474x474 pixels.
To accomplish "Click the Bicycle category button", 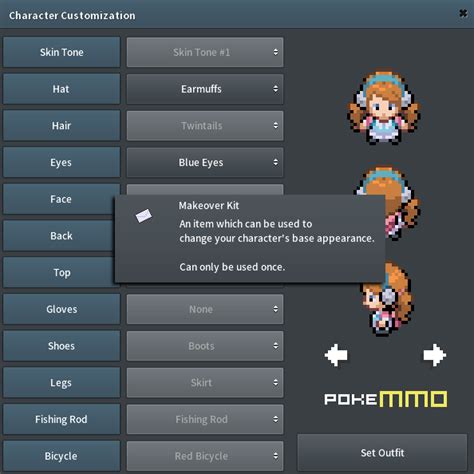I will pos(61,456).
